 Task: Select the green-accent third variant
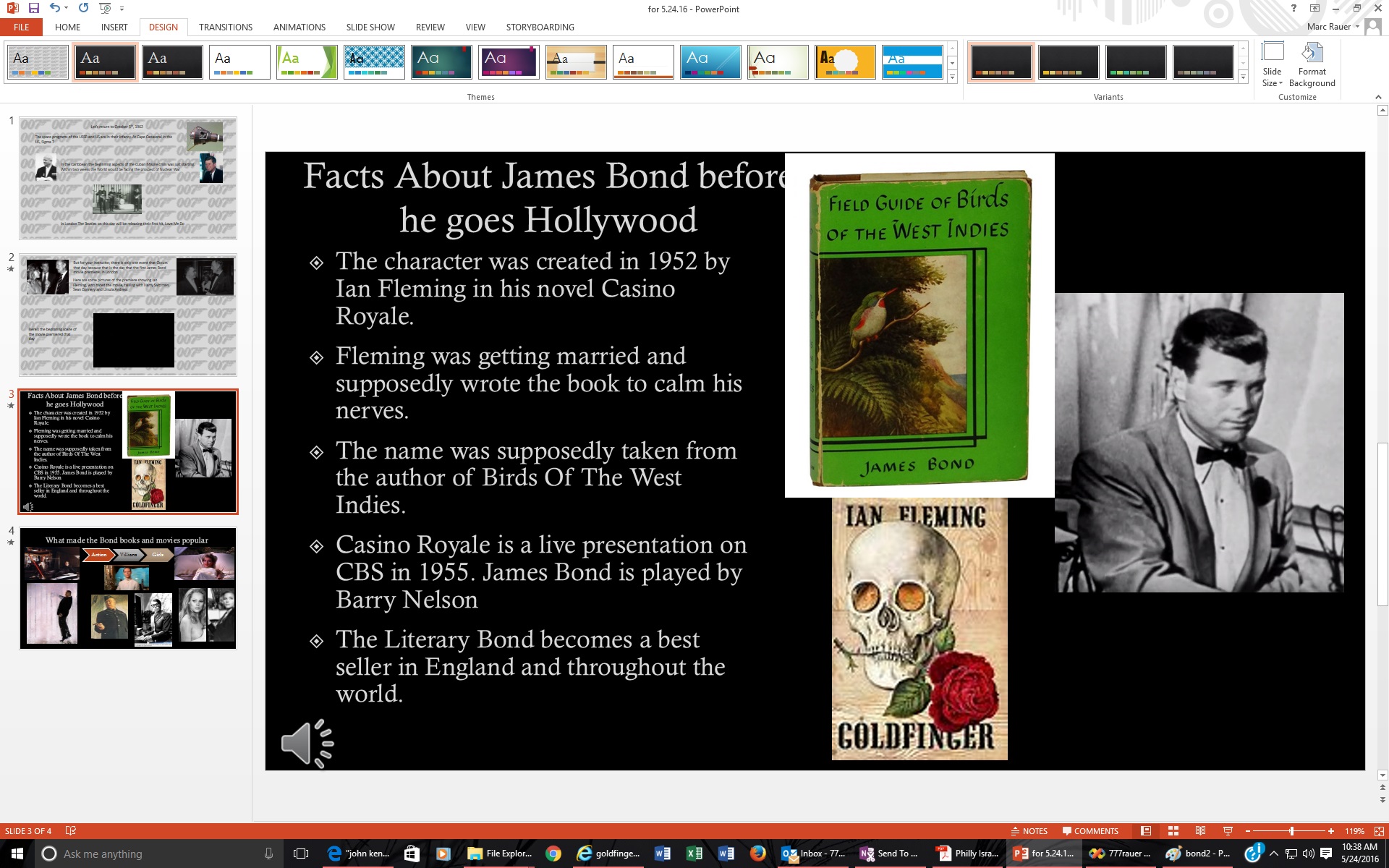tap(1136, 62)
